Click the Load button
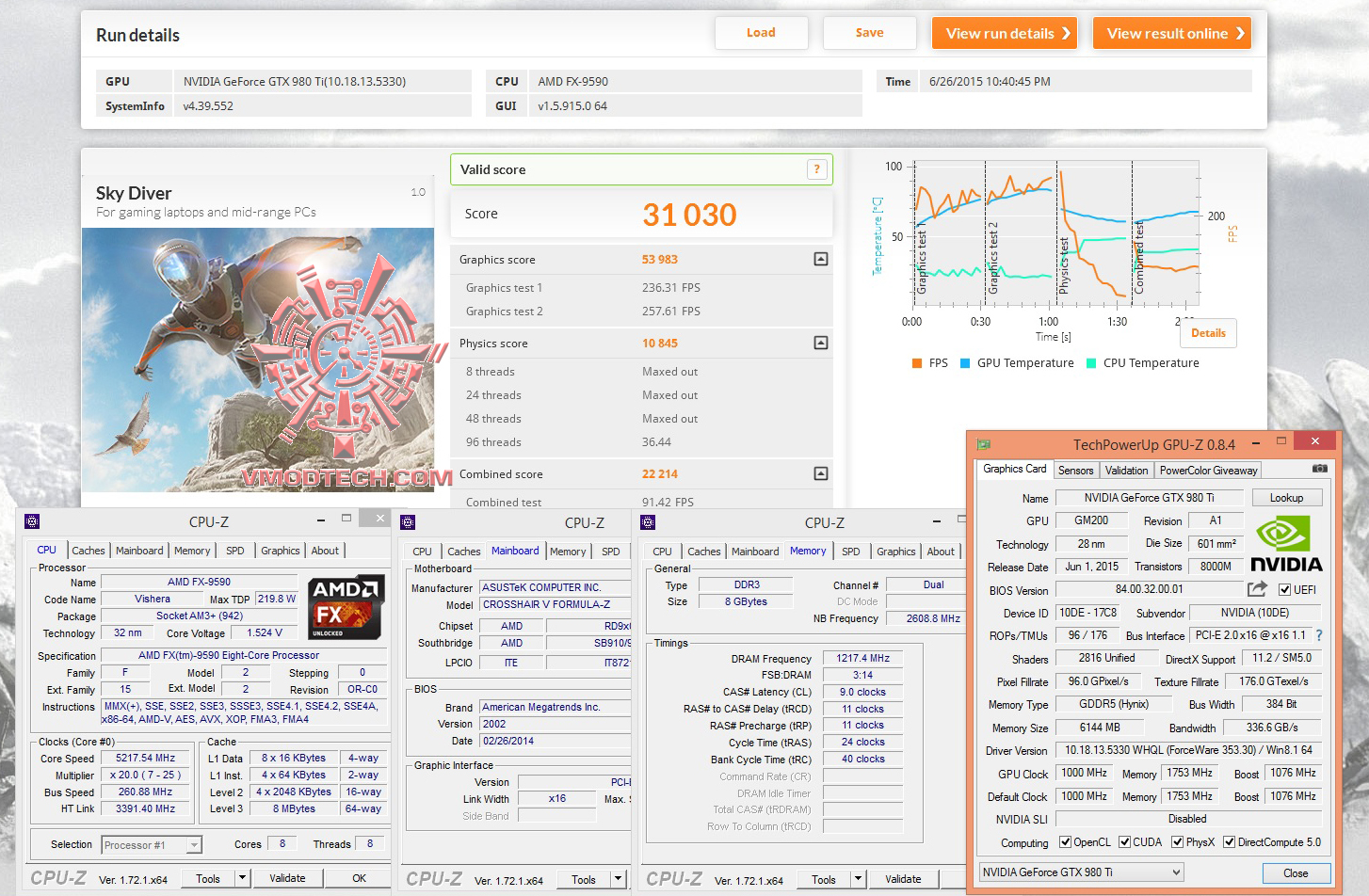This screenshot has height=896, width=1369. (x=761, y=33)
